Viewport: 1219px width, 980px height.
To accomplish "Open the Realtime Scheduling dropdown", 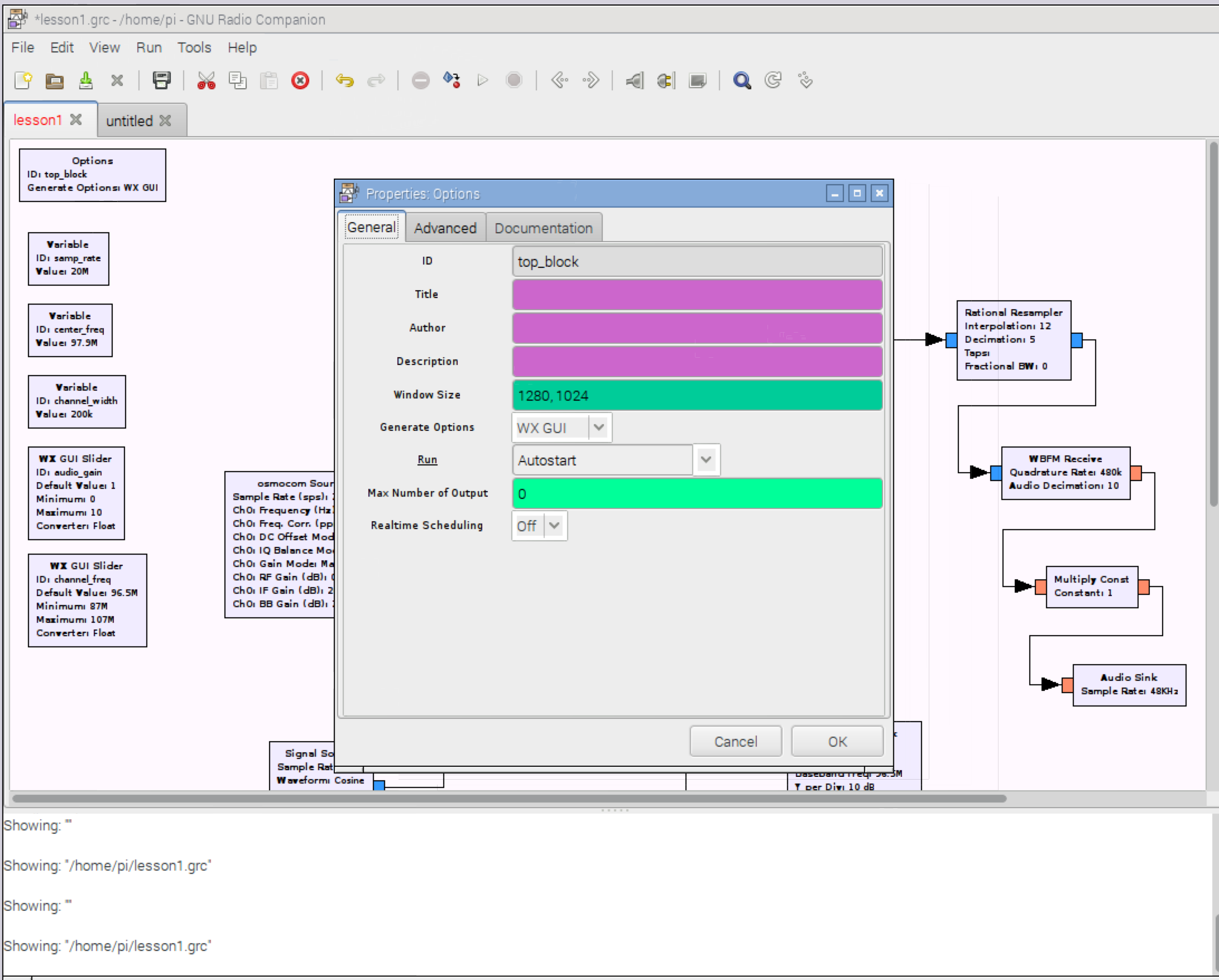I will 554,525.
